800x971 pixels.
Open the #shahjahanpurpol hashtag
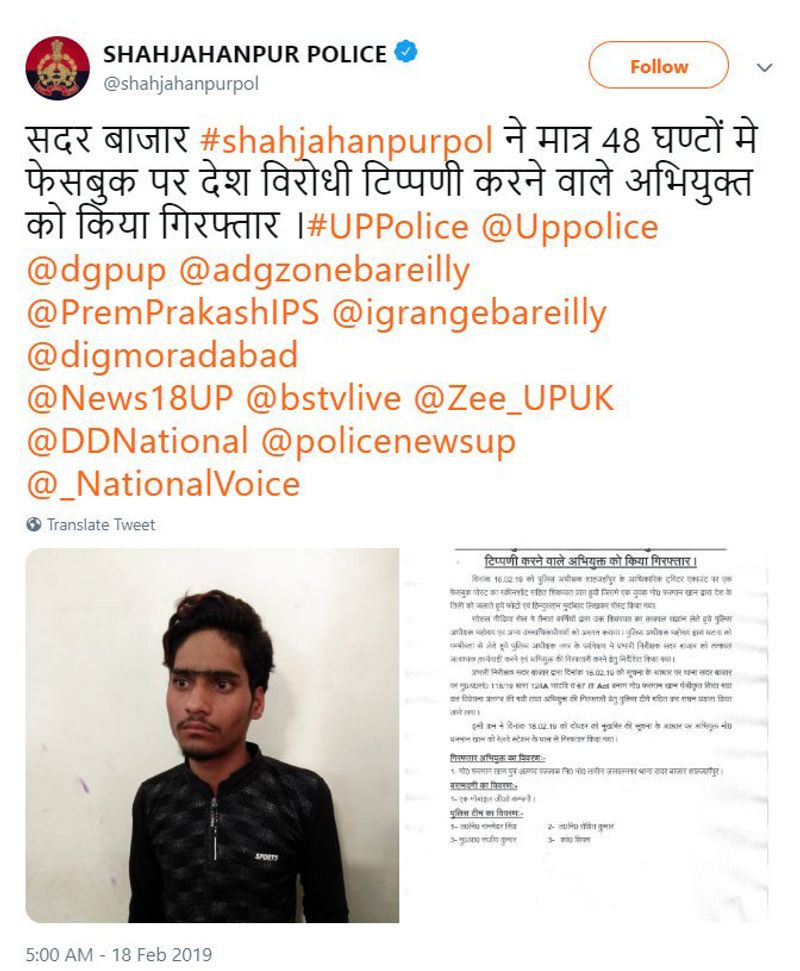click(x=347, y=141)
